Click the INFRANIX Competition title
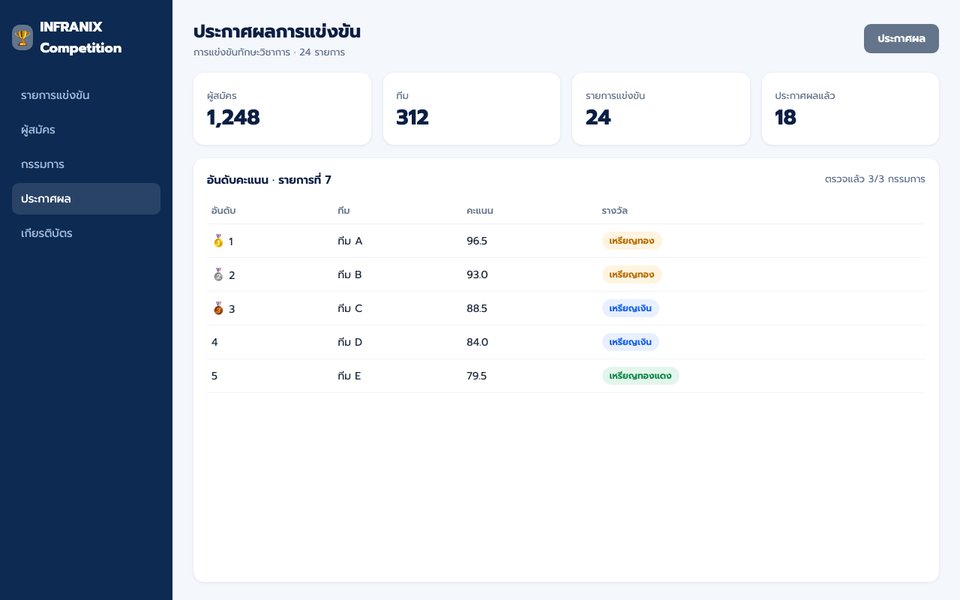The height and width of the screenshot is (600, 960). (x=80, y=37)
